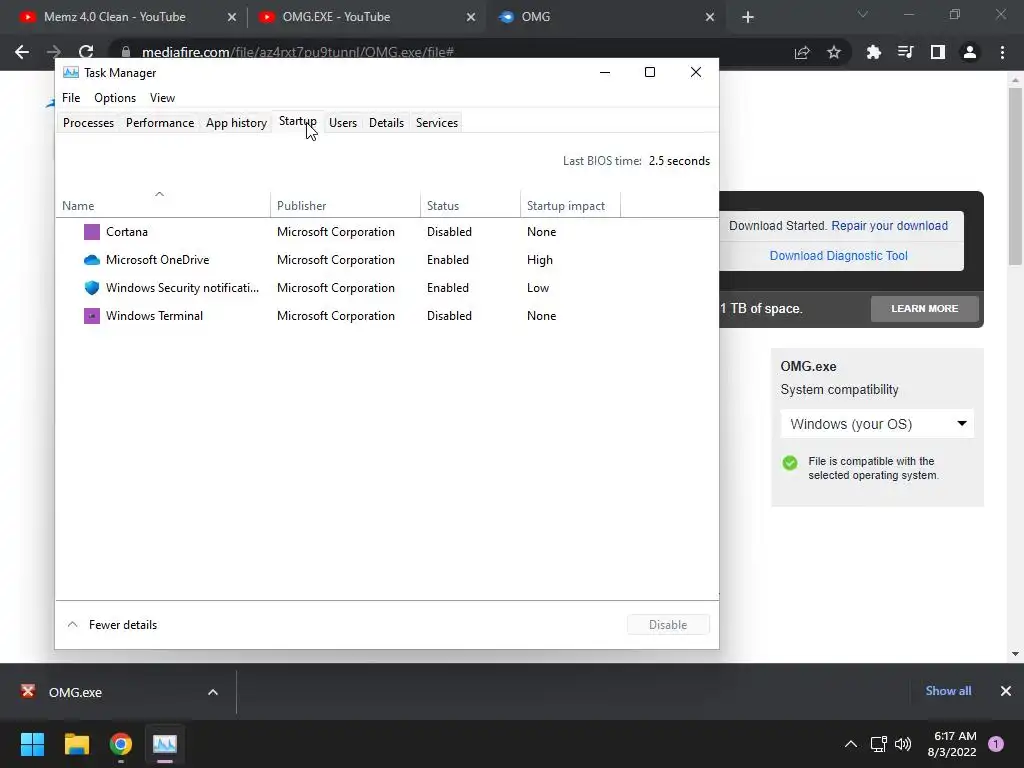
Task: Click the mediafire.com address bar URL
Action: point(298,52)
